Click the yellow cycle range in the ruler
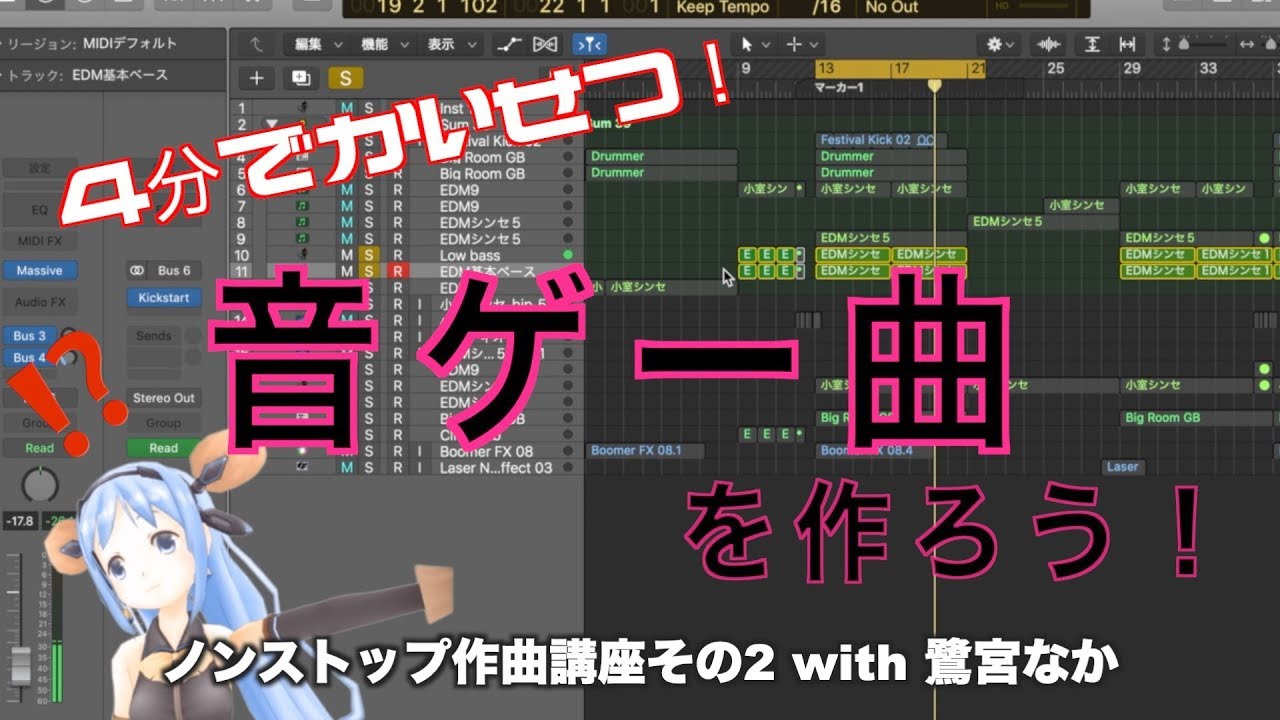The image size is (1280, 720). point(900,69)
